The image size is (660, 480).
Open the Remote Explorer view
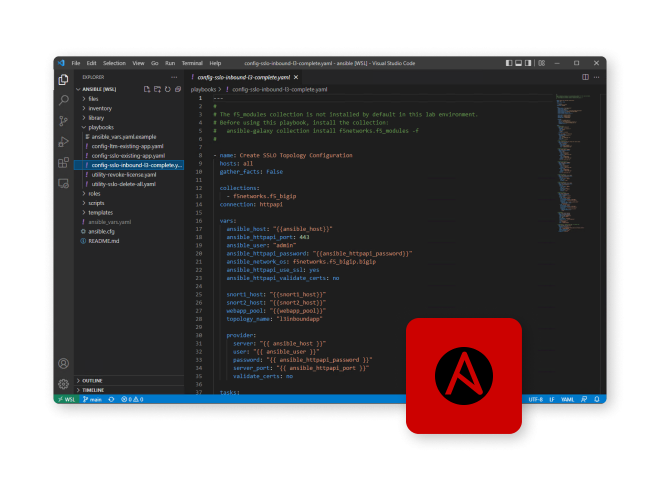(64, 184)
